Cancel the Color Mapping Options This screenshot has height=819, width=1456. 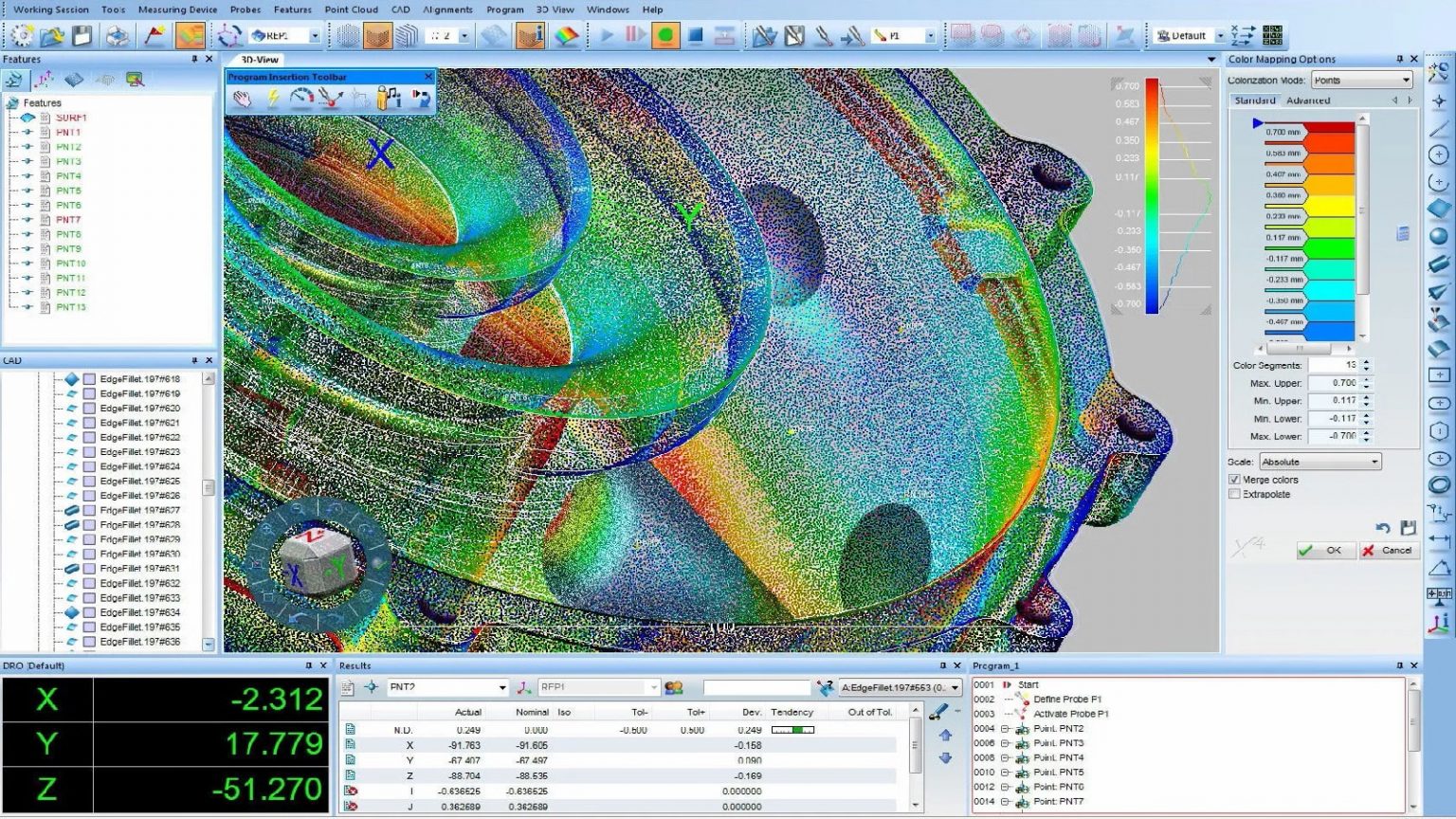coord(1387,550)
